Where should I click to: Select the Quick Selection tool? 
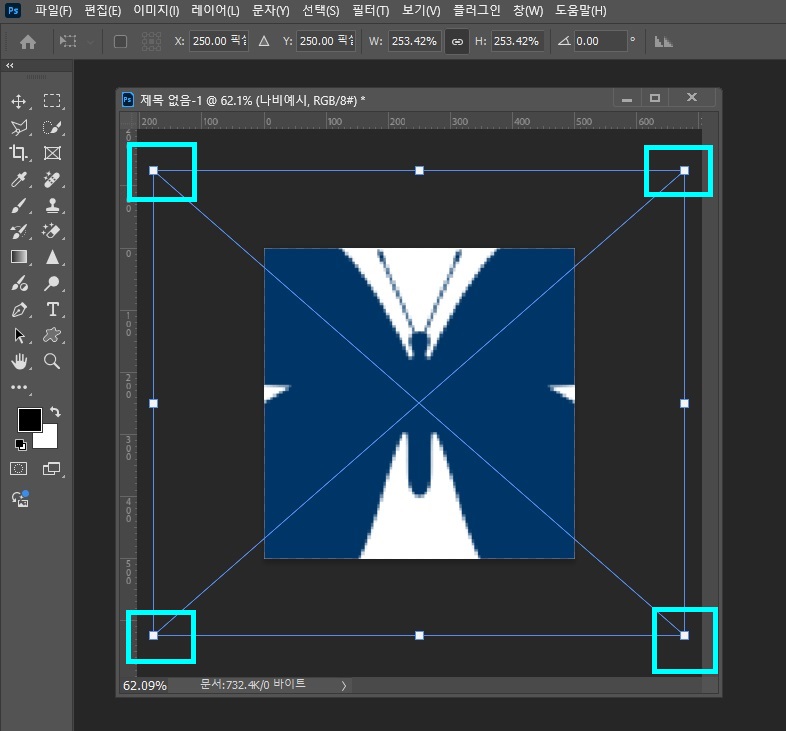coord(52,127)
